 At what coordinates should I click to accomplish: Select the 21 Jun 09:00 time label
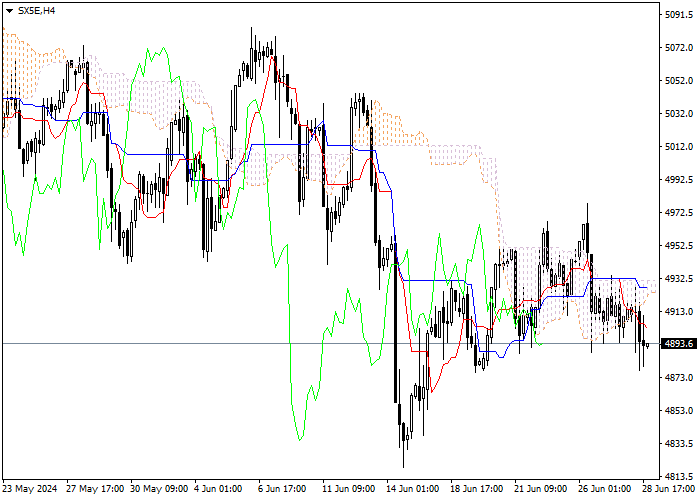[541, 489]
